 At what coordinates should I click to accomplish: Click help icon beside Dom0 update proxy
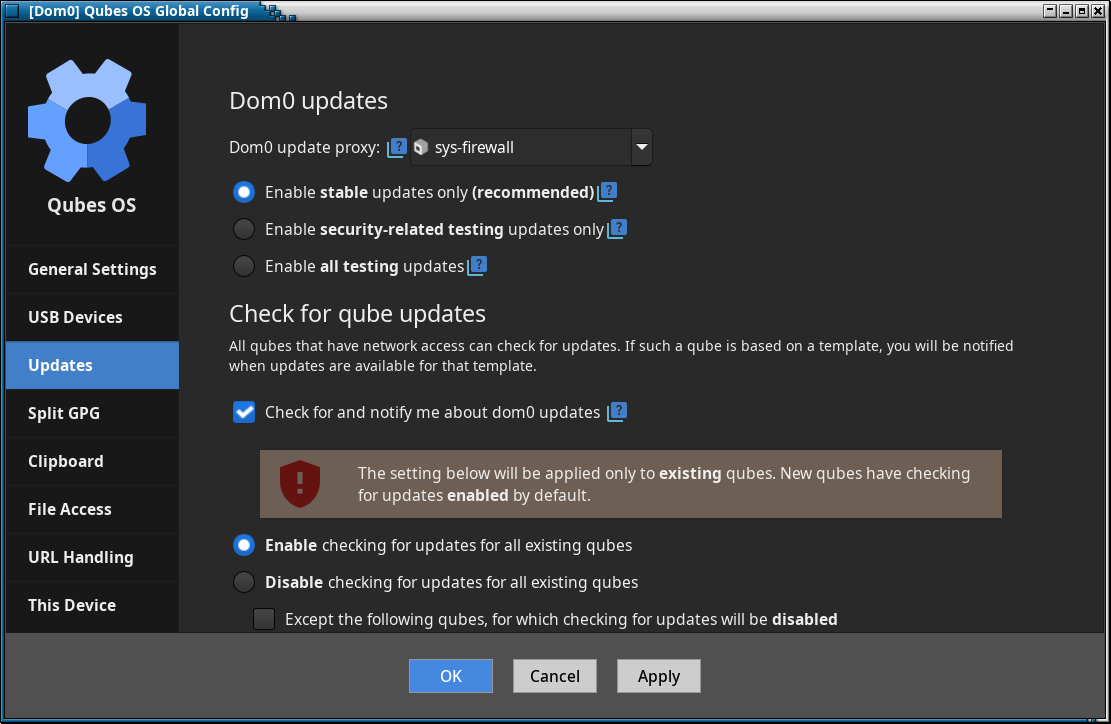point(397,148)
